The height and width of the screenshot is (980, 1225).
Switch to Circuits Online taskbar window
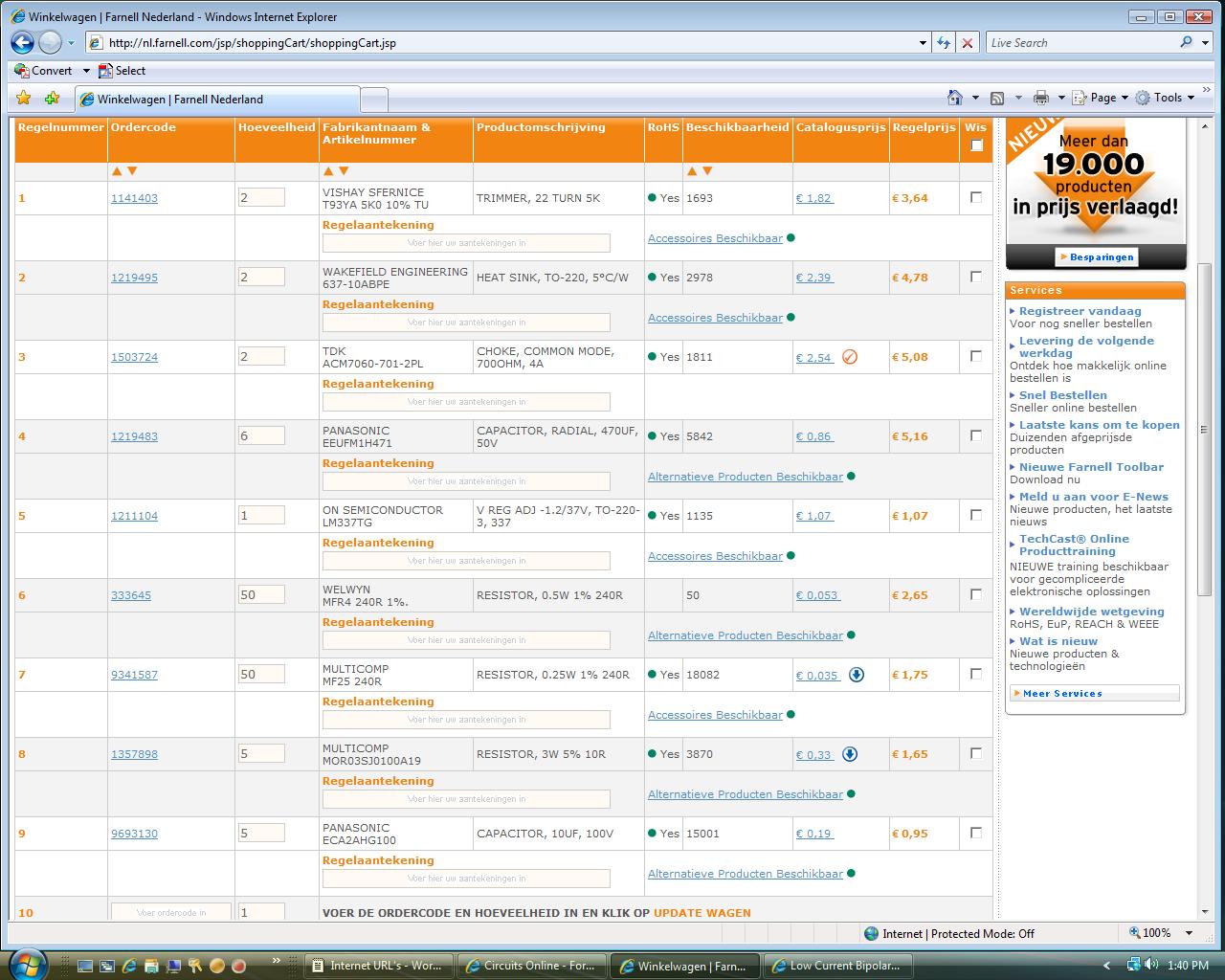tap(532, 966)
